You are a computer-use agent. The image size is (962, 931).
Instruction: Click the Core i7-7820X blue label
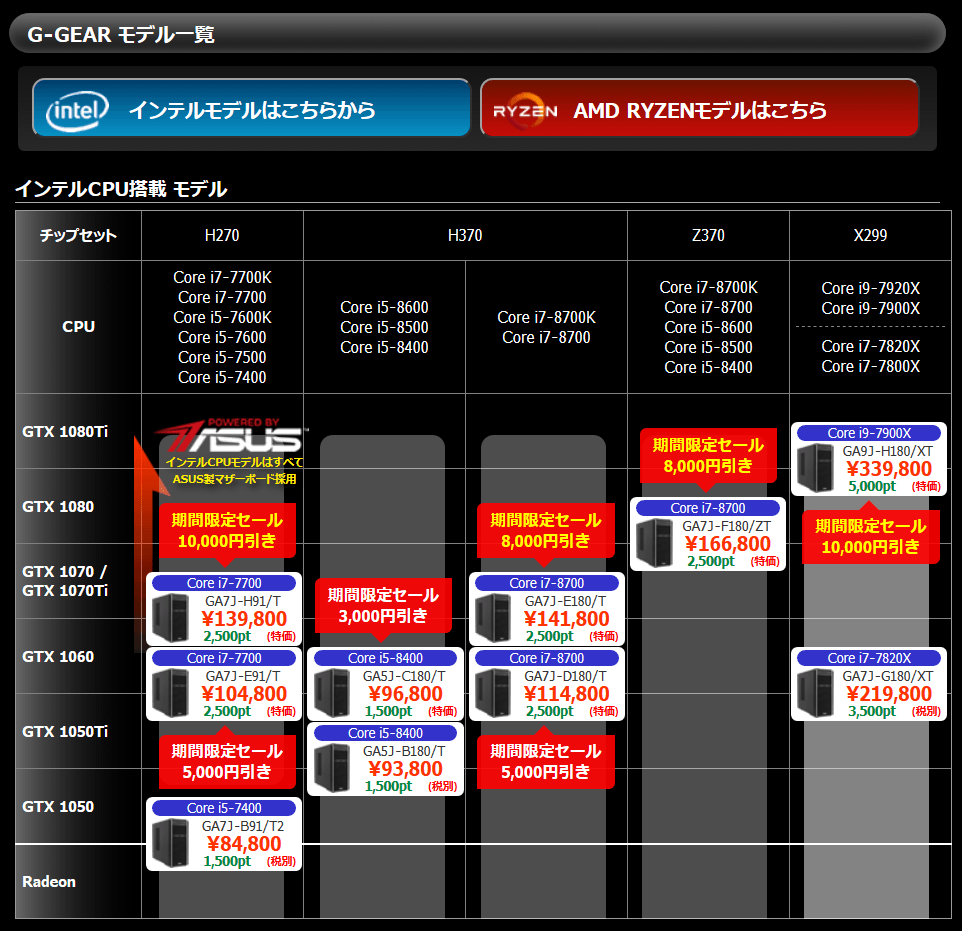(x=869, y=658)
